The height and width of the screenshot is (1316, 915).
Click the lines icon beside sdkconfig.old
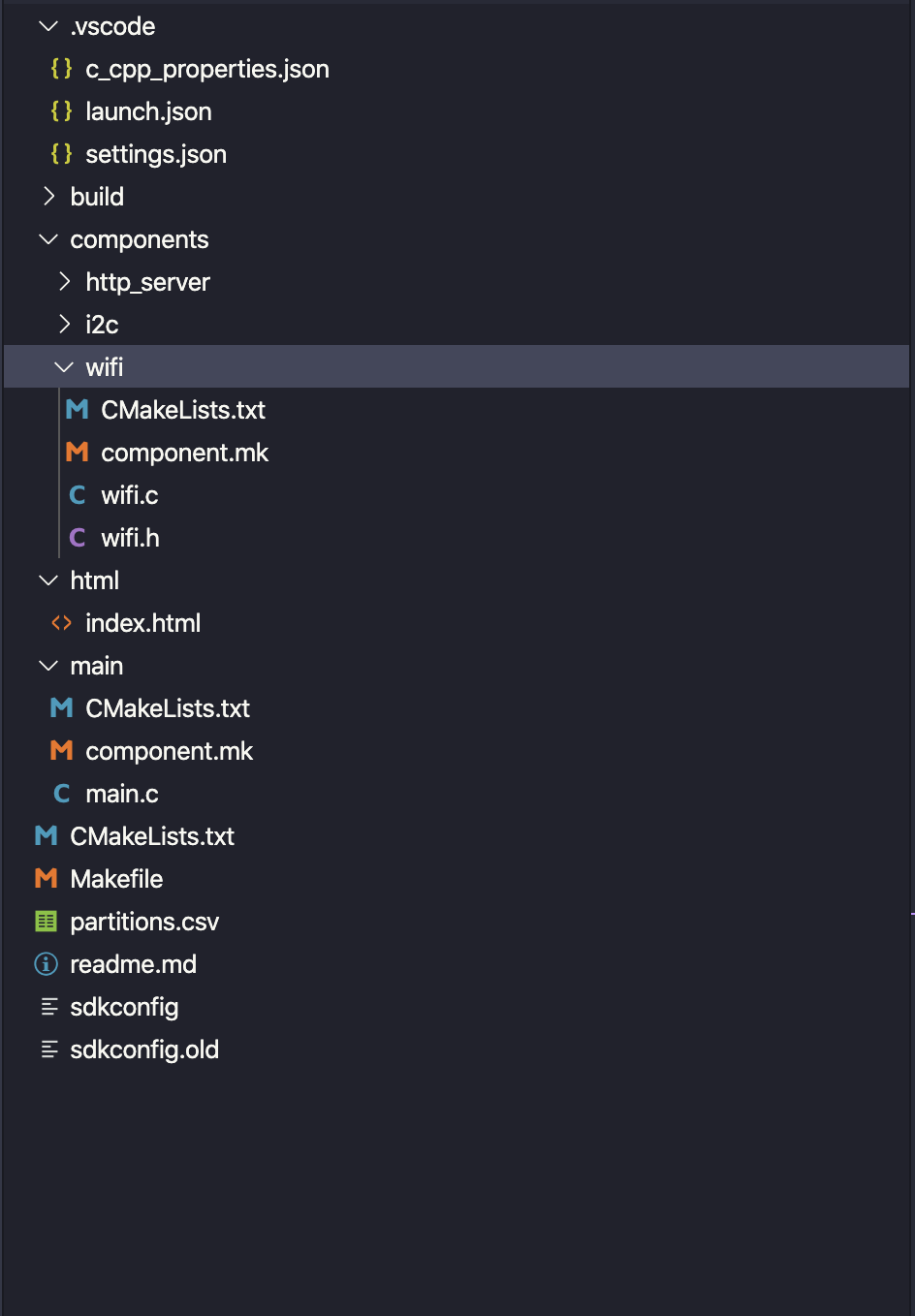pos(48,1050)
